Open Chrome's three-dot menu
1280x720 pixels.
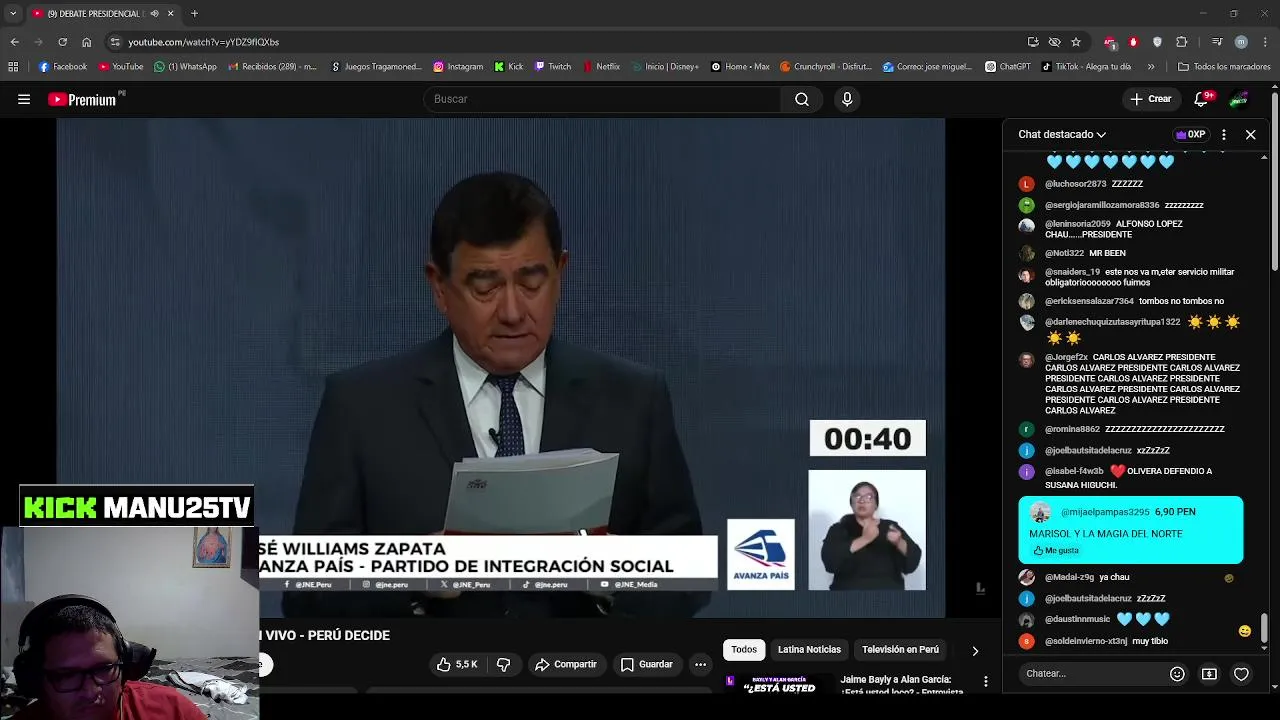click(x=1266, y=42)
